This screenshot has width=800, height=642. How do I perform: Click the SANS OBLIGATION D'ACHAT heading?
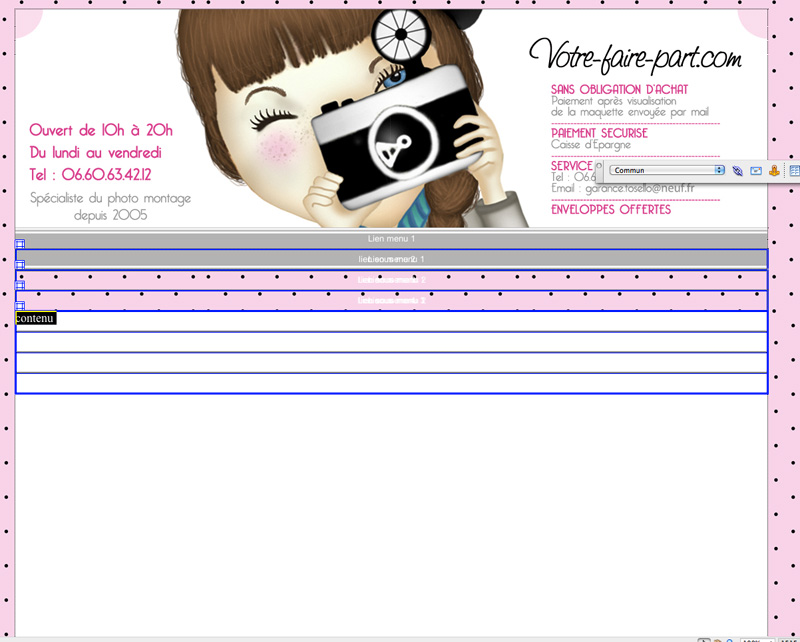point(619,89)
